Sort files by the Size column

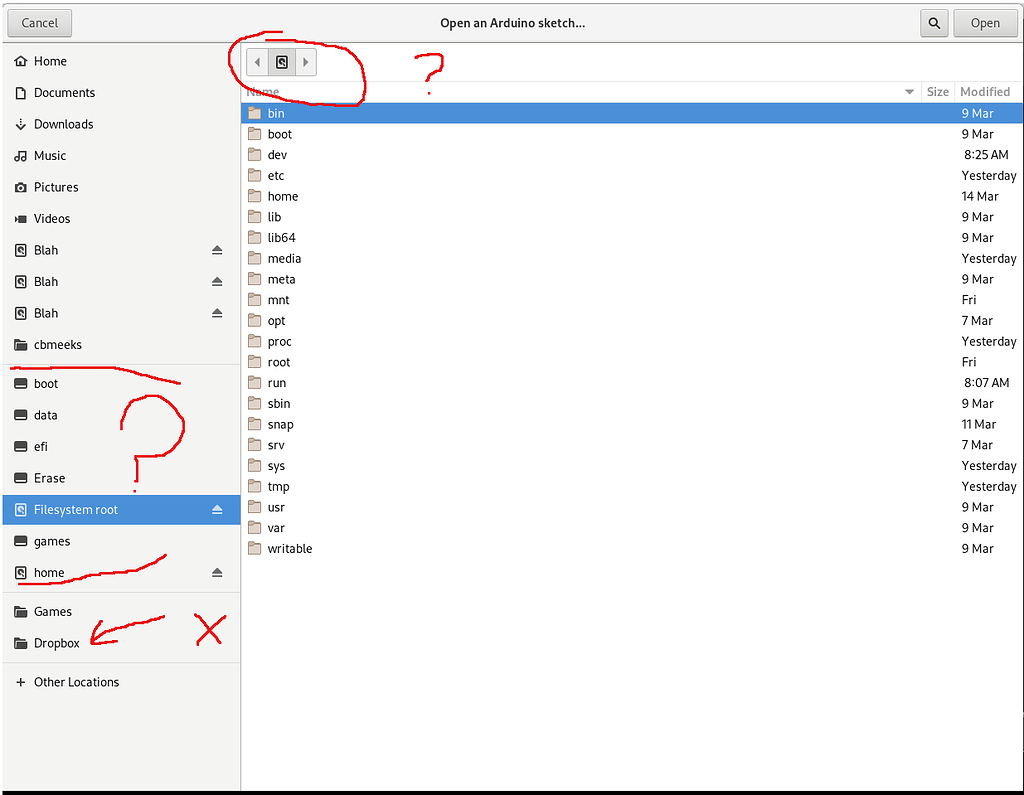coord(937,91)
